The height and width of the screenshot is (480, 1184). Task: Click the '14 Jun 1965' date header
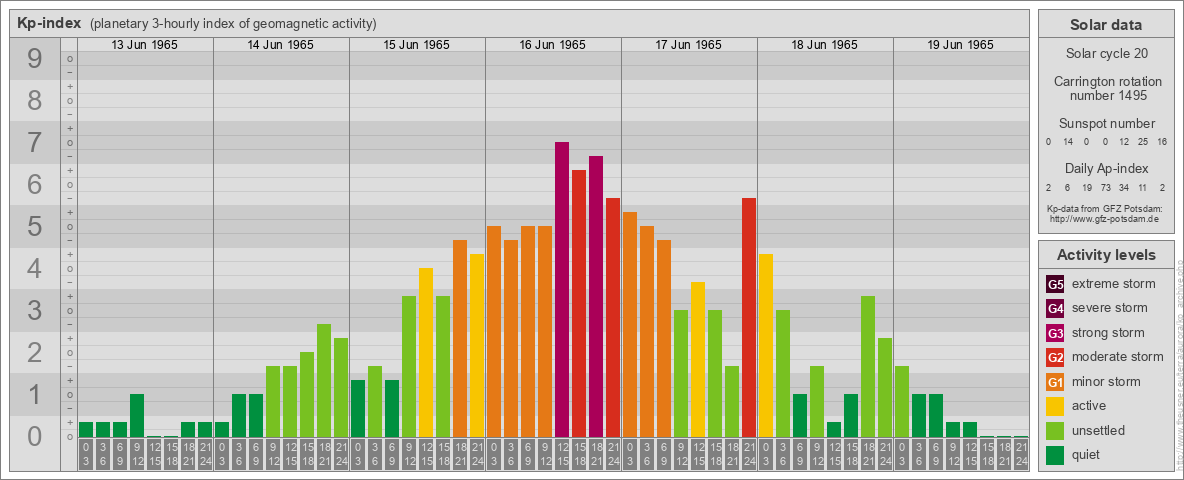coord(281,45)
